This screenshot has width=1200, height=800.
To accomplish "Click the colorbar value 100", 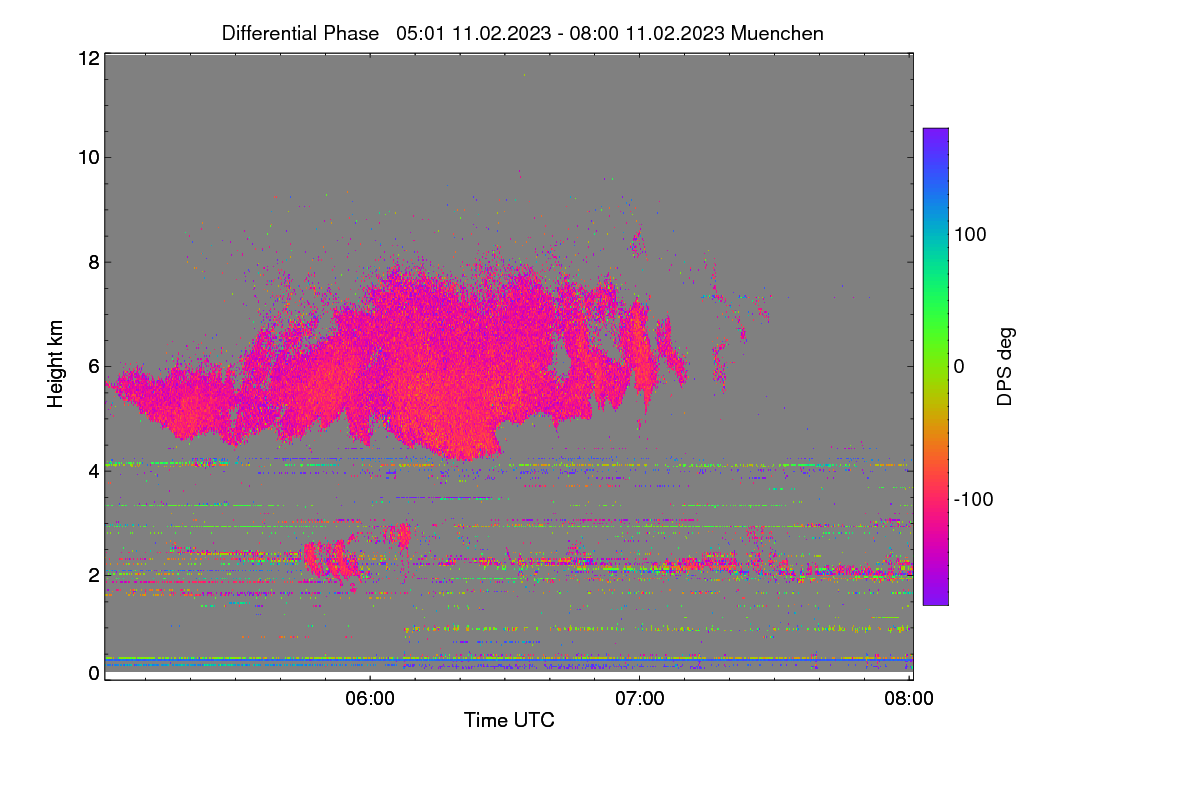I will pos(970,234).
